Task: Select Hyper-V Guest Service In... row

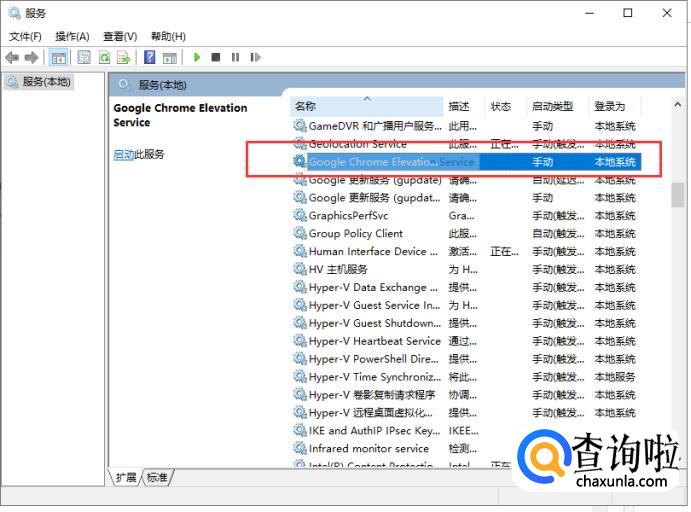Action: 466,305
